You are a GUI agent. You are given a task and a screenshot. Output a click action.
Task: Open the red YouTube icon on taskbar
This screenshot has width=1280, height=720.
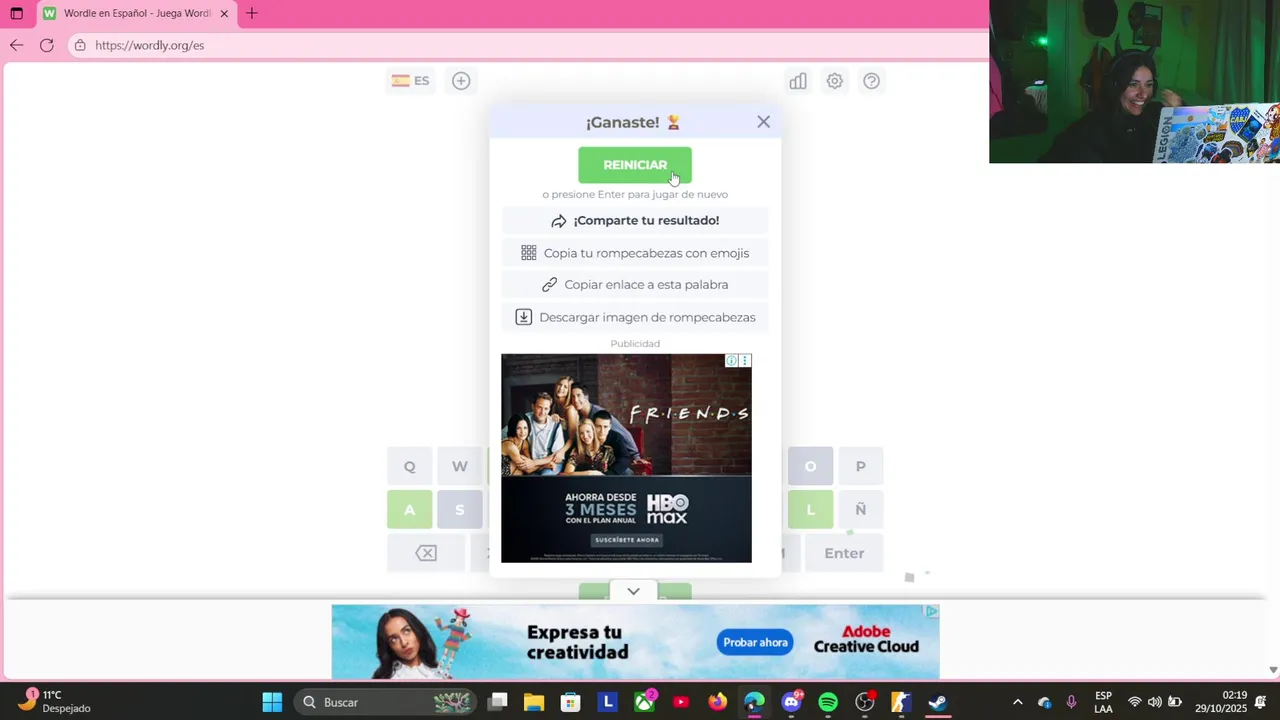point(681,702)
